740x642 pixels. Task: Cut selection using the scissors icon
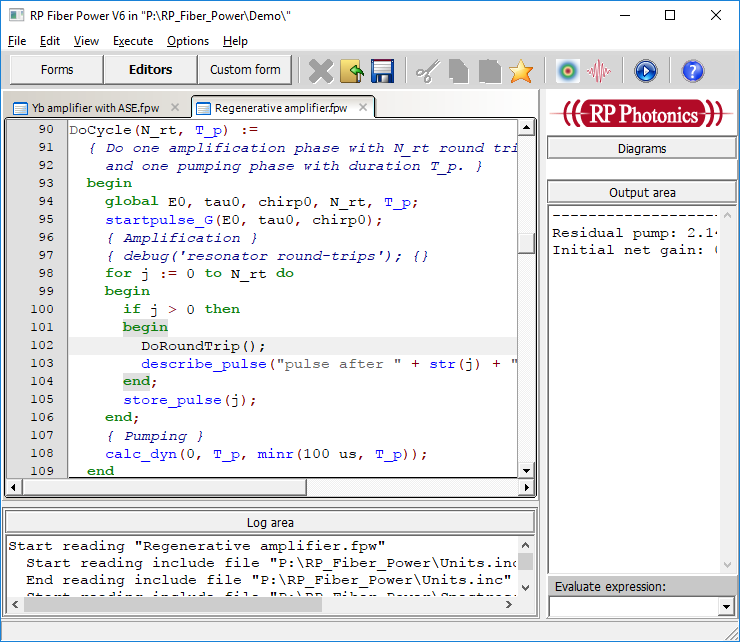428,71
